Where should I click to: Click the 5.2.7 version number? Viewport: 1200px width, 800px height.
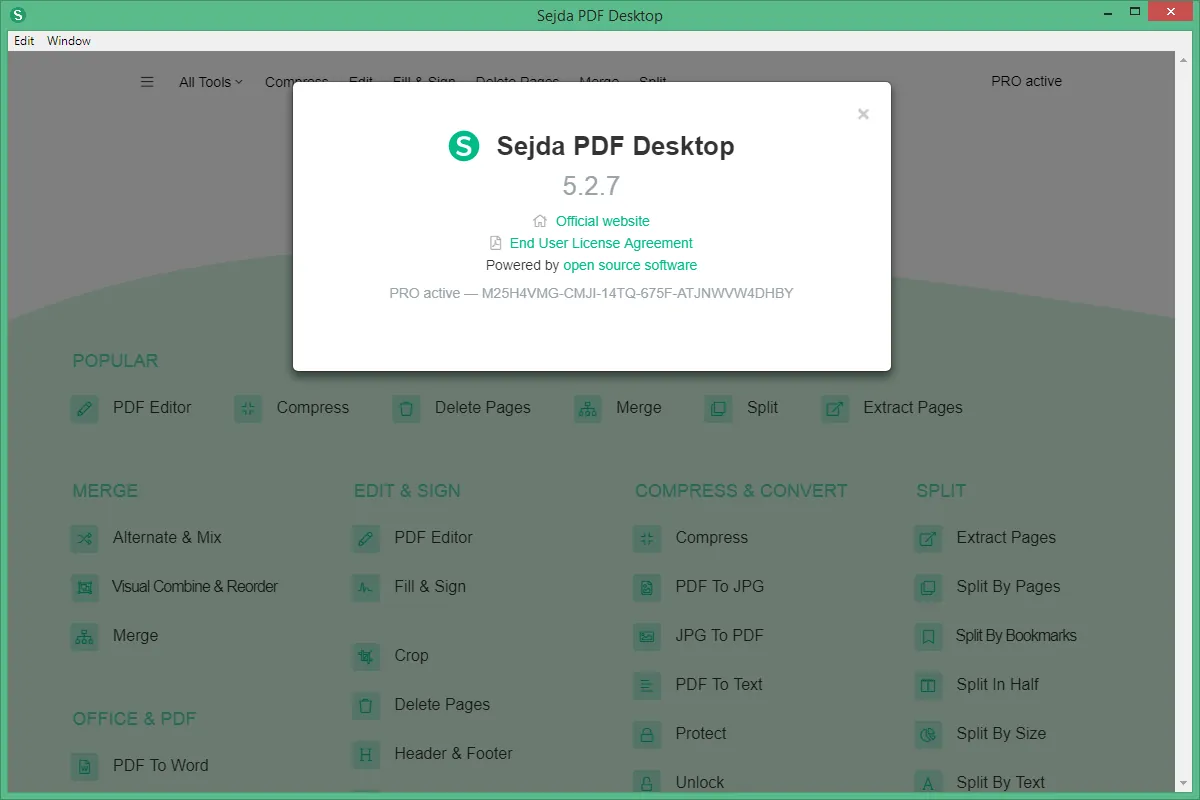(x=591, y=186)
